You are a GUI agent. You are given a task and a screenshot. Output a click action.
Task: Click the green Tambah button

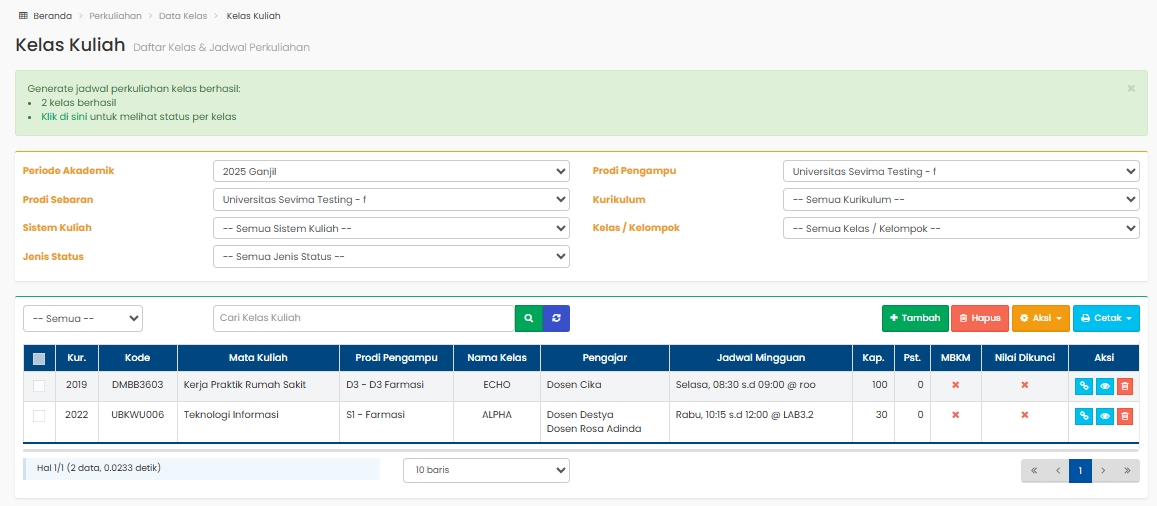(x=915, y=318)
